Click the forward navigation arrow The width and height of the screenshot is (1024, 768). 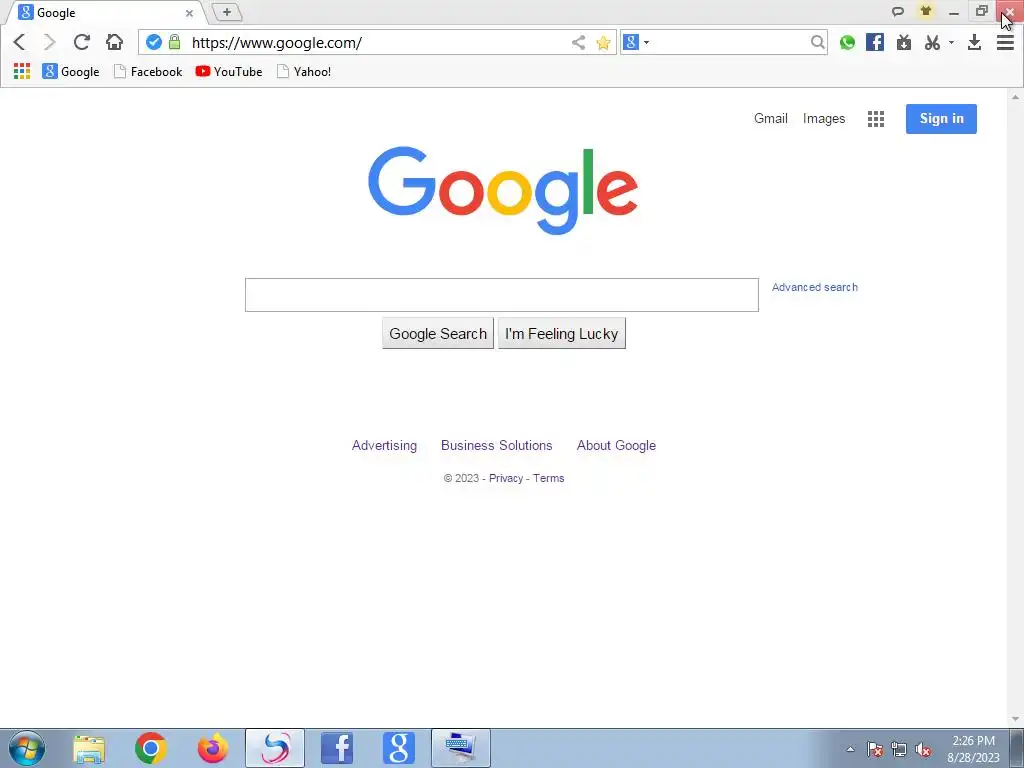[x=50, y=42]
